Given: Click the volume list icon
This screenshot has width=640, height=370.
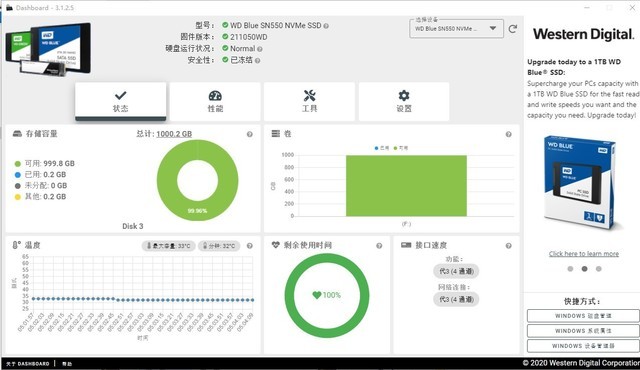Looking at the screenshot, I should [x=276, y=134].
